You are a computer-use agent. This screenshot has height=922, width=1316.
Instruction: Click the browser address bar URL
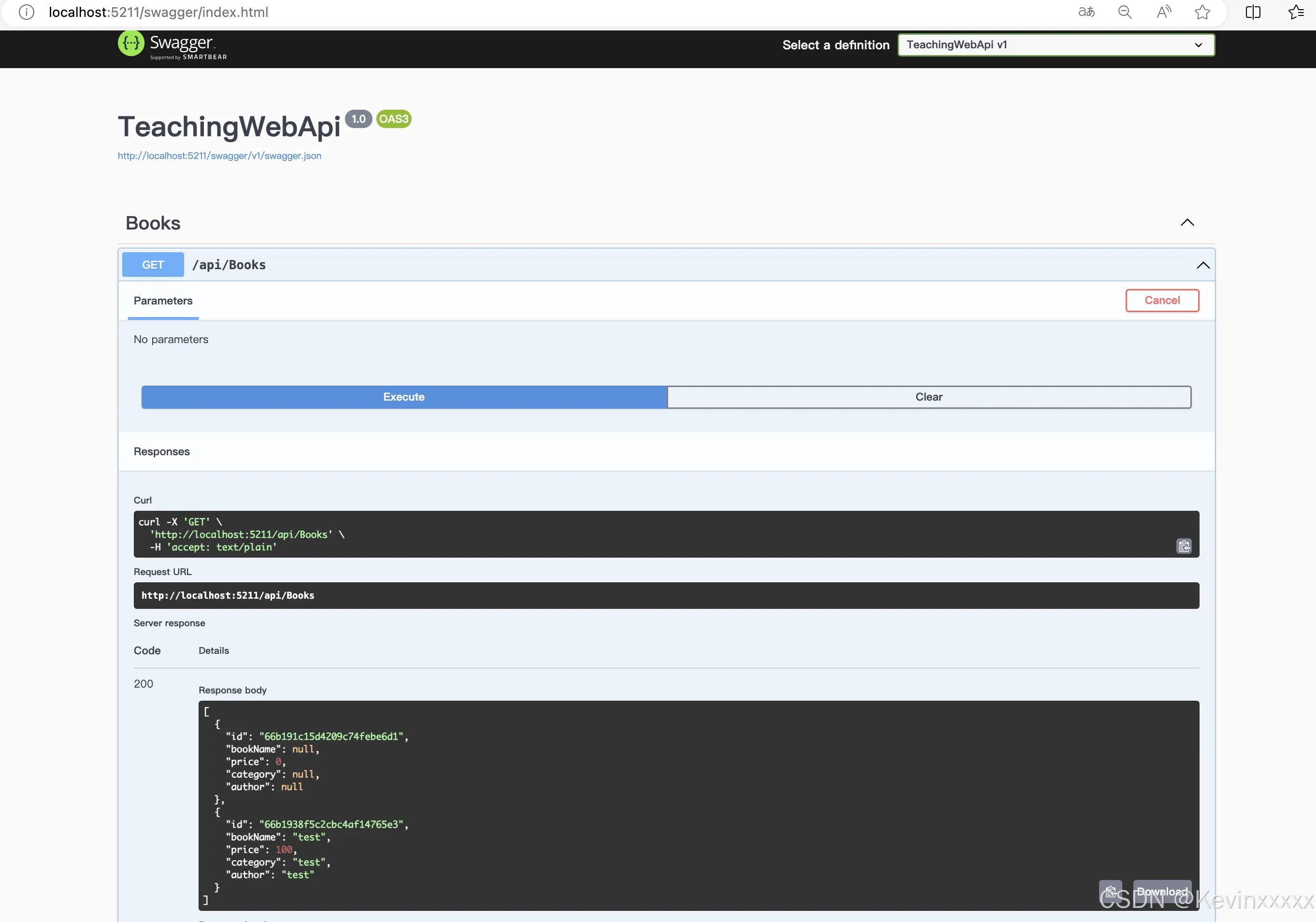point(158,12)
